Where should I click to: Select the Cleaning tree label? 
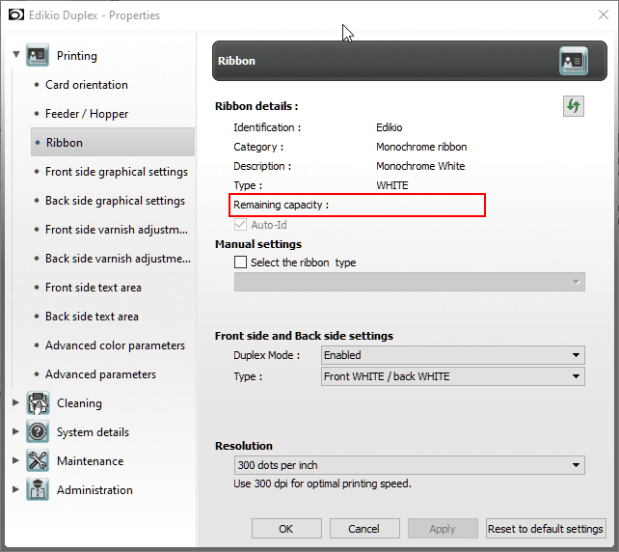click(x=79, y=403)
